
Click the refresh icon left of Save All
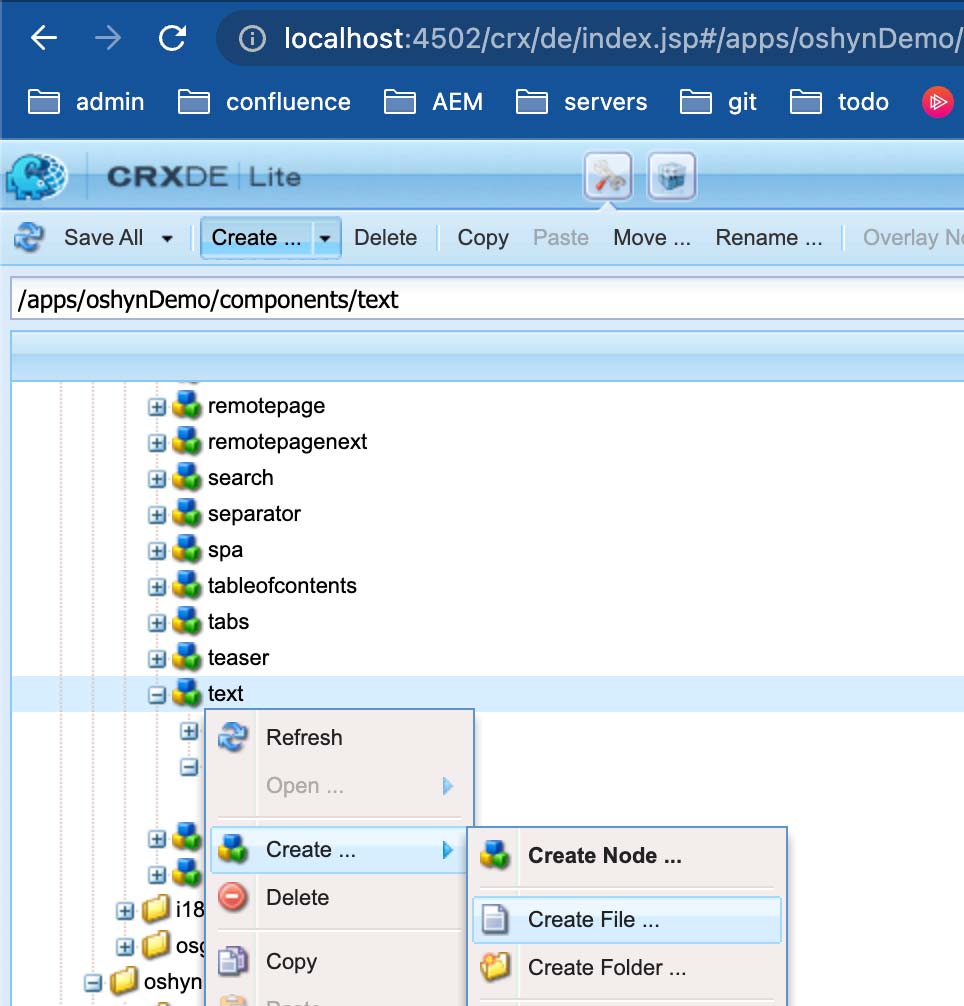click(x=28, y=237)
